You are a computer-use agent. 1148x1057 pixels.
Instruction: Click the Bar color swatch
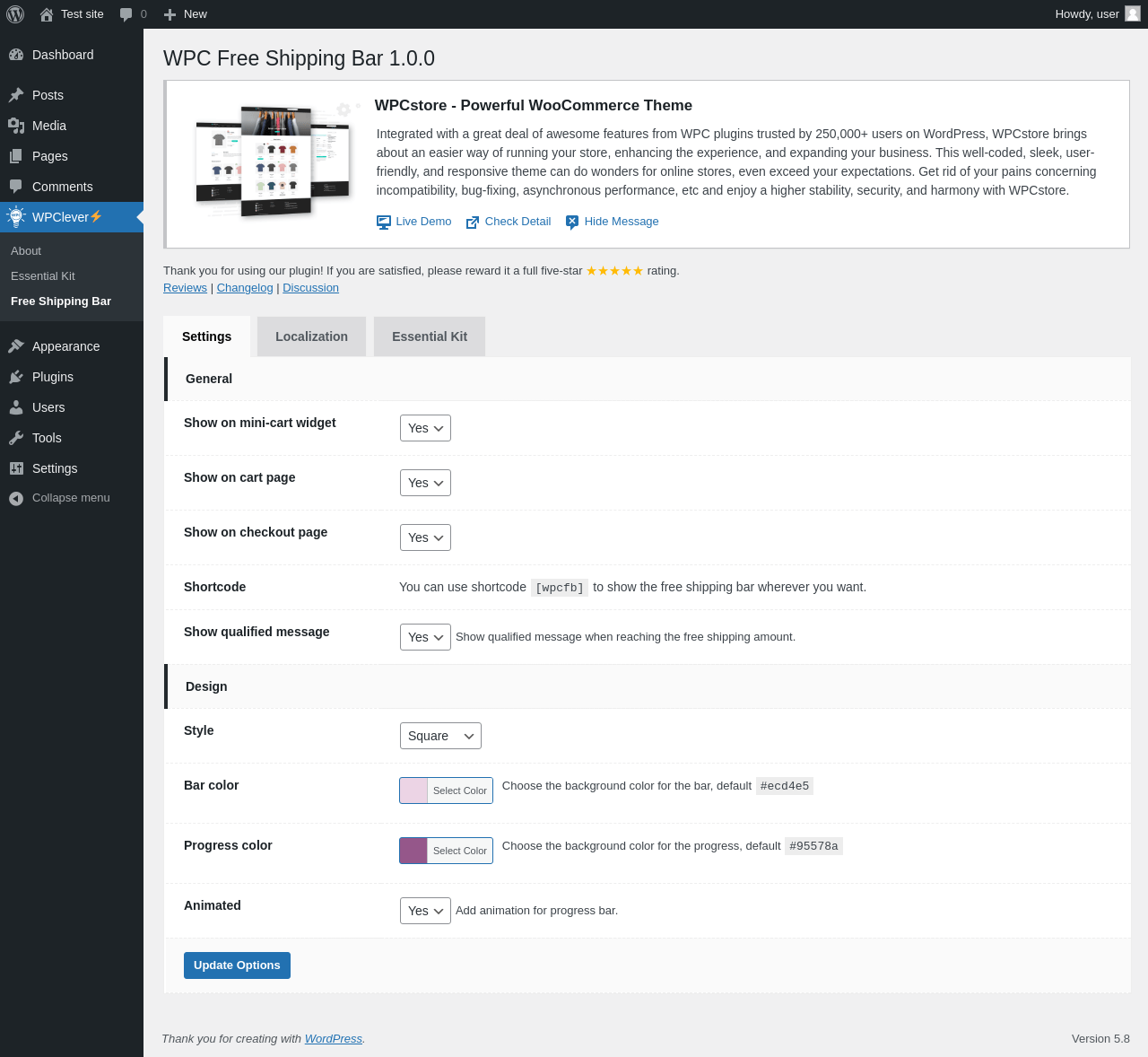coord(413,791)
